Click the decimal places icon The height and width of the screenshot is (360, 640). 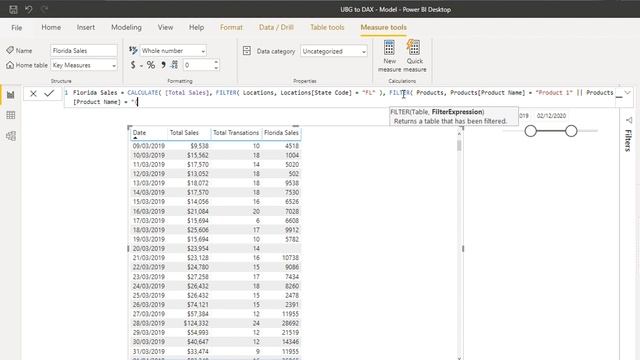[x=174, y=64]
